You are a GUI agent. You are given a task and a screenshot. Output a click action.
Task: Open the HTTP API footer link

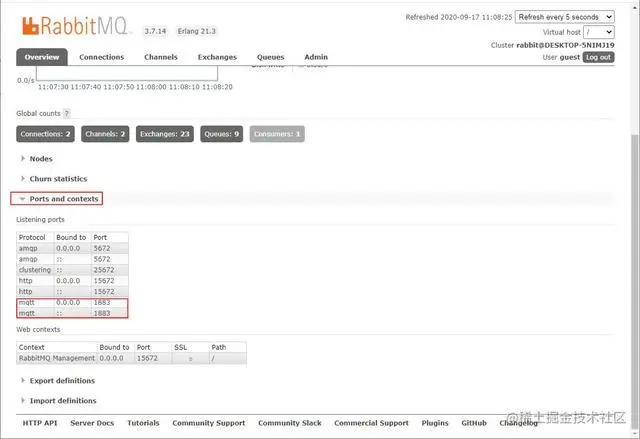point(40,423)
